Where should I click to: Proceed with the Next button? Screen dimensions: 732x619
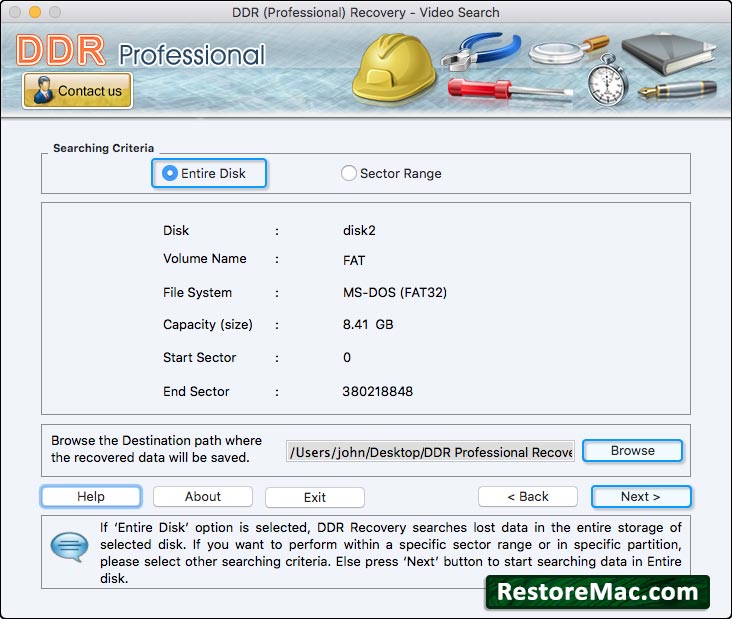click(x=640, y=496)
